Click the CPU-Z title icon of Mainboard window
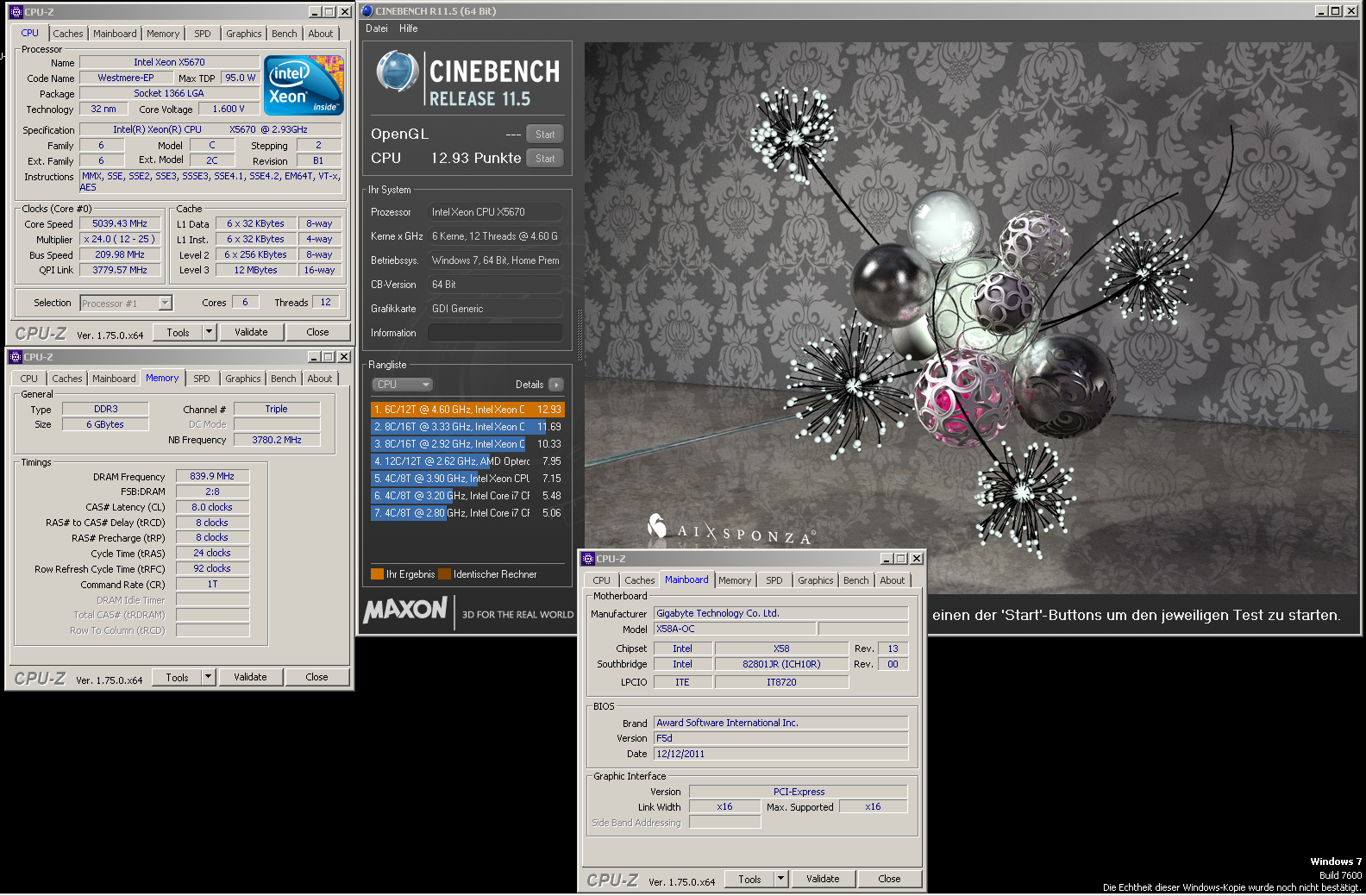 pos(588,559)
